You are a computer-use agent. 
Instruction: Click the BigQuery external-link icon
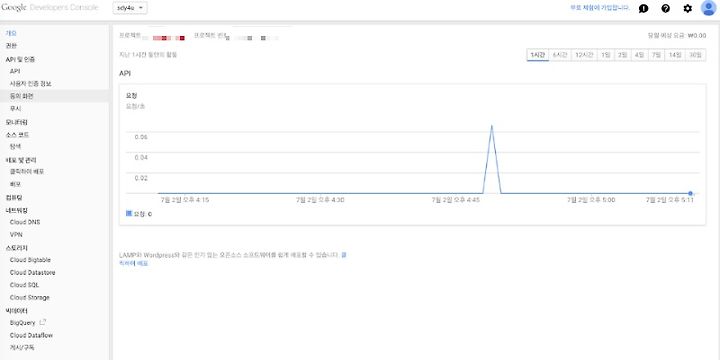[43, 322]
